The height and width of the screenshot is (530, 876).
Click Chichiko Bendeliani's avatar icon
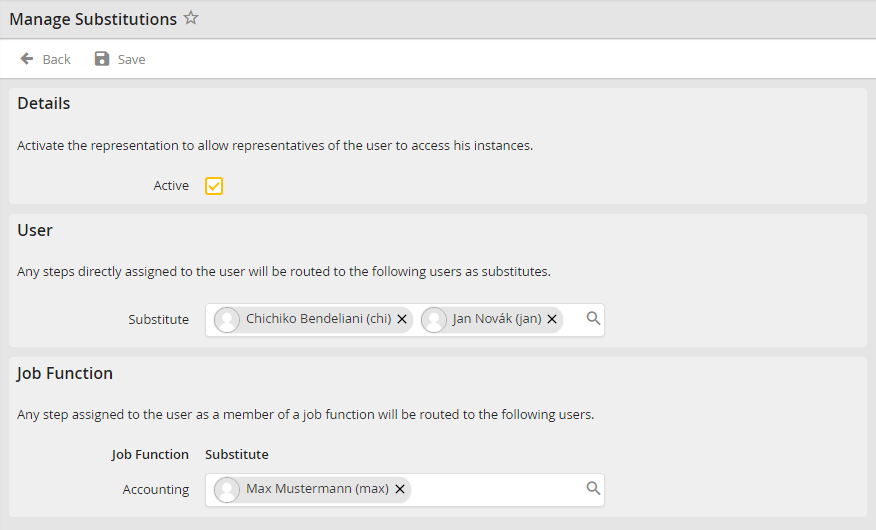pyautogui.click(x=228, y=319)
